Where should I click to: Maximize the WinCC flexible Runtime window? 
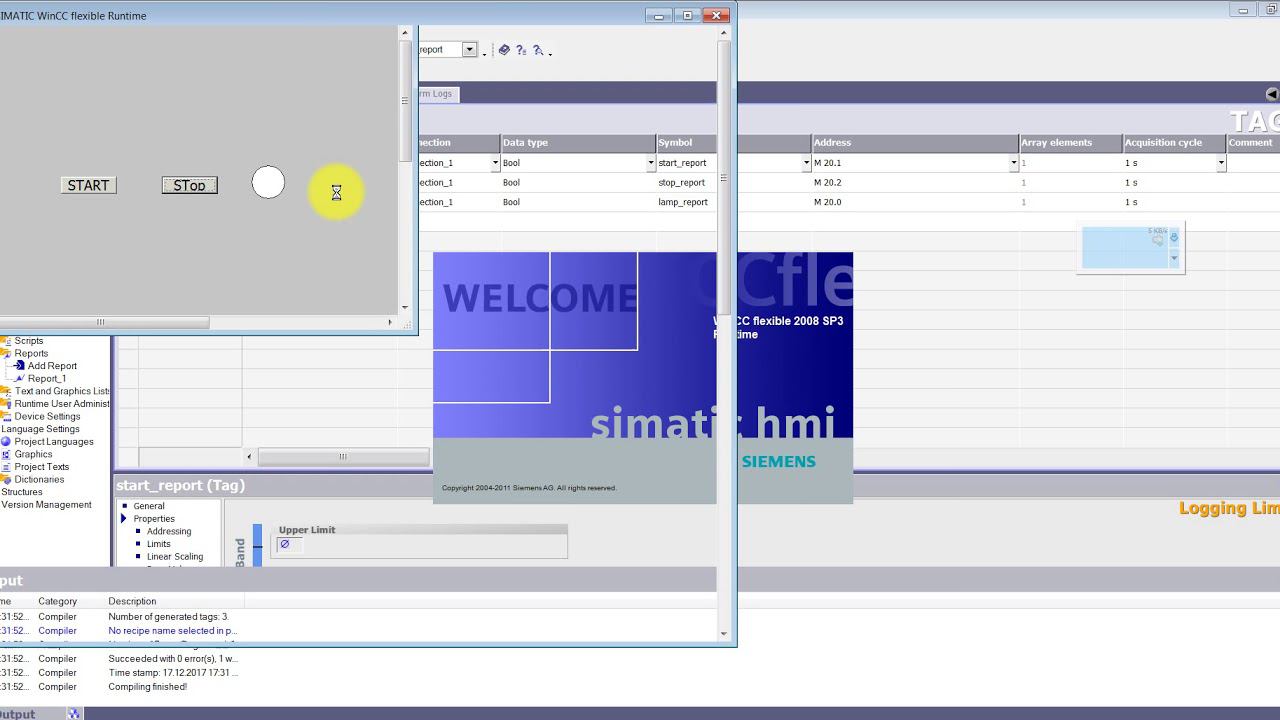(687, 15)
